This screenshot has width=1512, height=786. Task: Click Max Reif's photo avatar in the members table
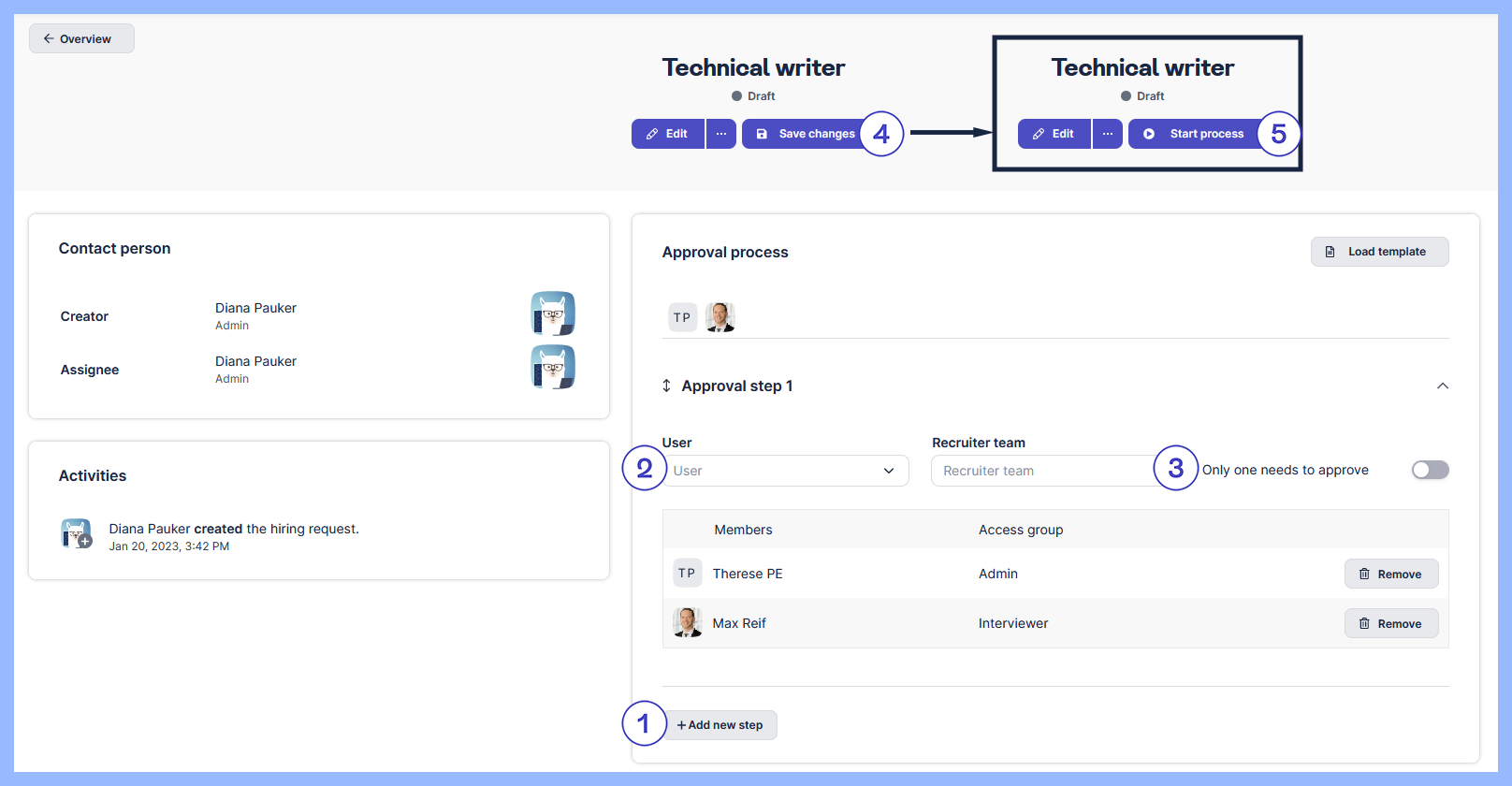click(688, 623)
